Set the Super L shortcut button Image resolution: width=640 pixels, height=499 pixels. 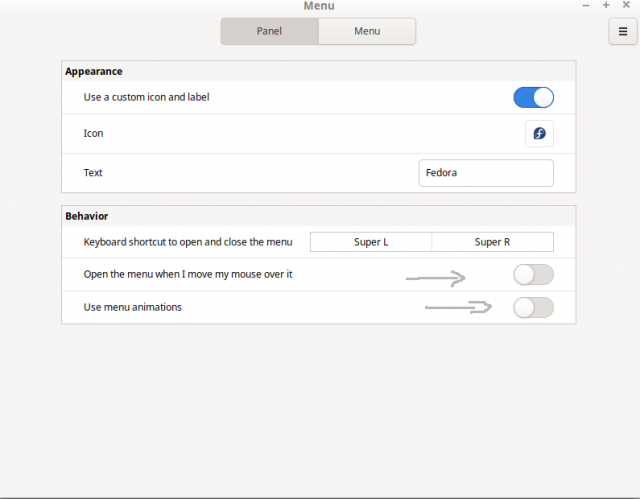coord(371,242)
